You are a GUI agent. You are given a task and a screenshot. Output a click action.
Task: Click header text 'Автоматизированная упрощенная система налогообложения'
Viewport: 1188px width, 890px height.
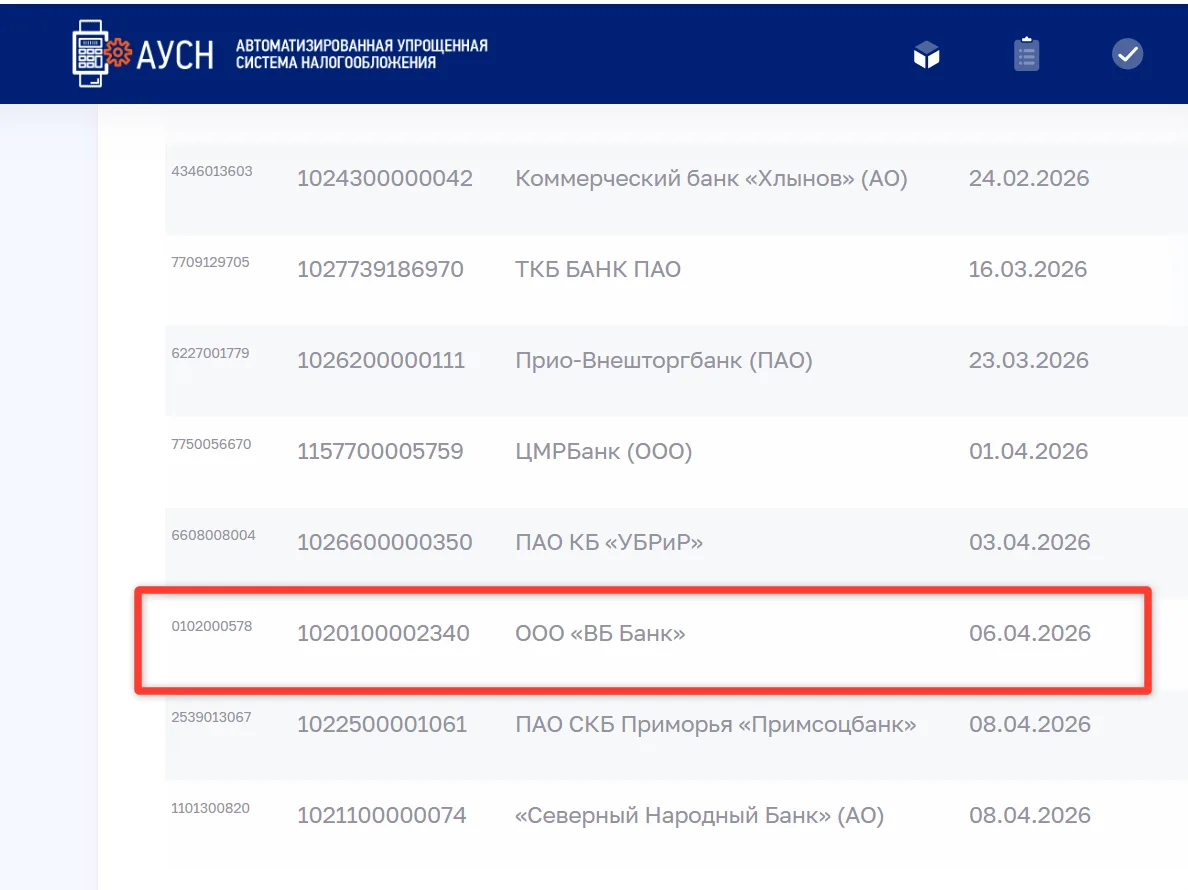[361, 54]
